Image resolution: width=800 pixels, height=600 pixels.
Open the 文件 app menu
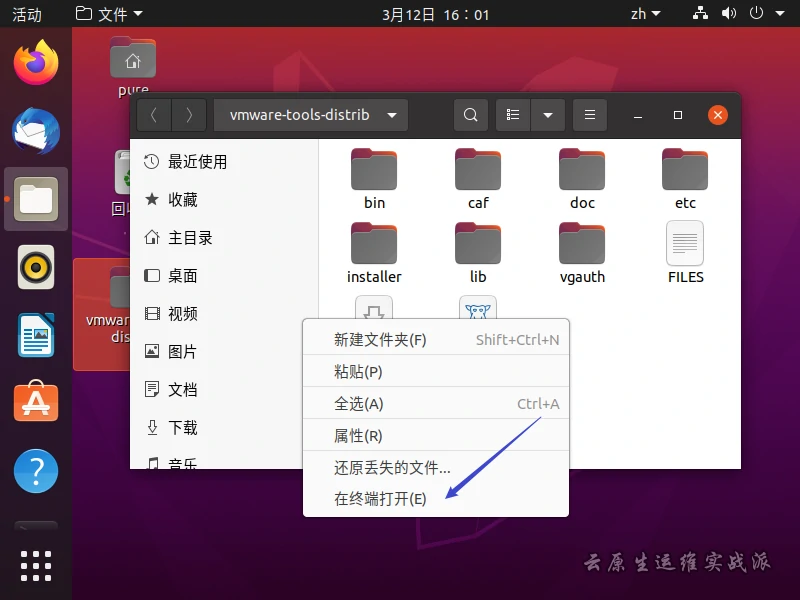click(109, 14)
